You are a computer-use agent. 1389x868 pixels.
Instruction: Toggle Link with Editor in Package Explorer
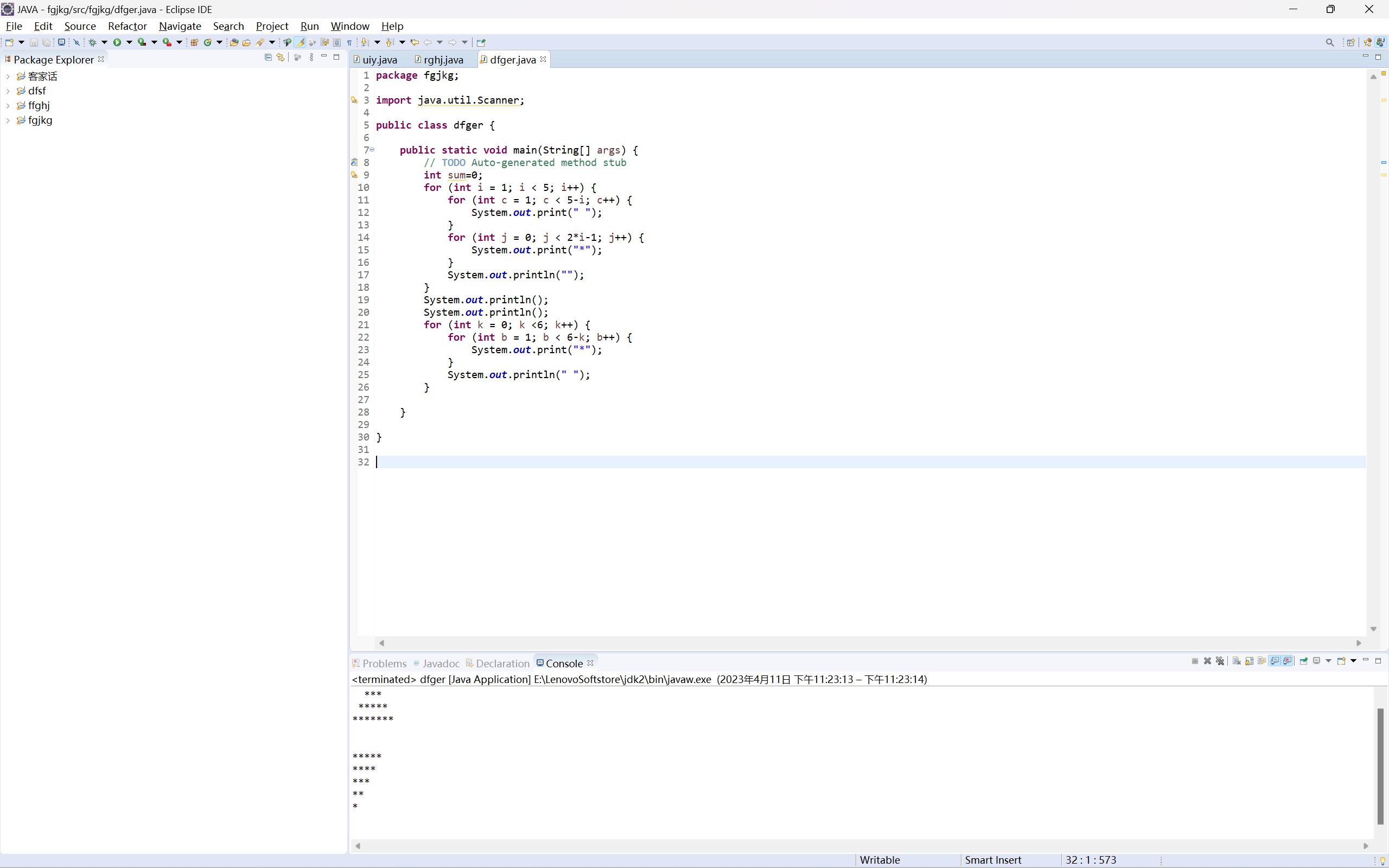281,58
